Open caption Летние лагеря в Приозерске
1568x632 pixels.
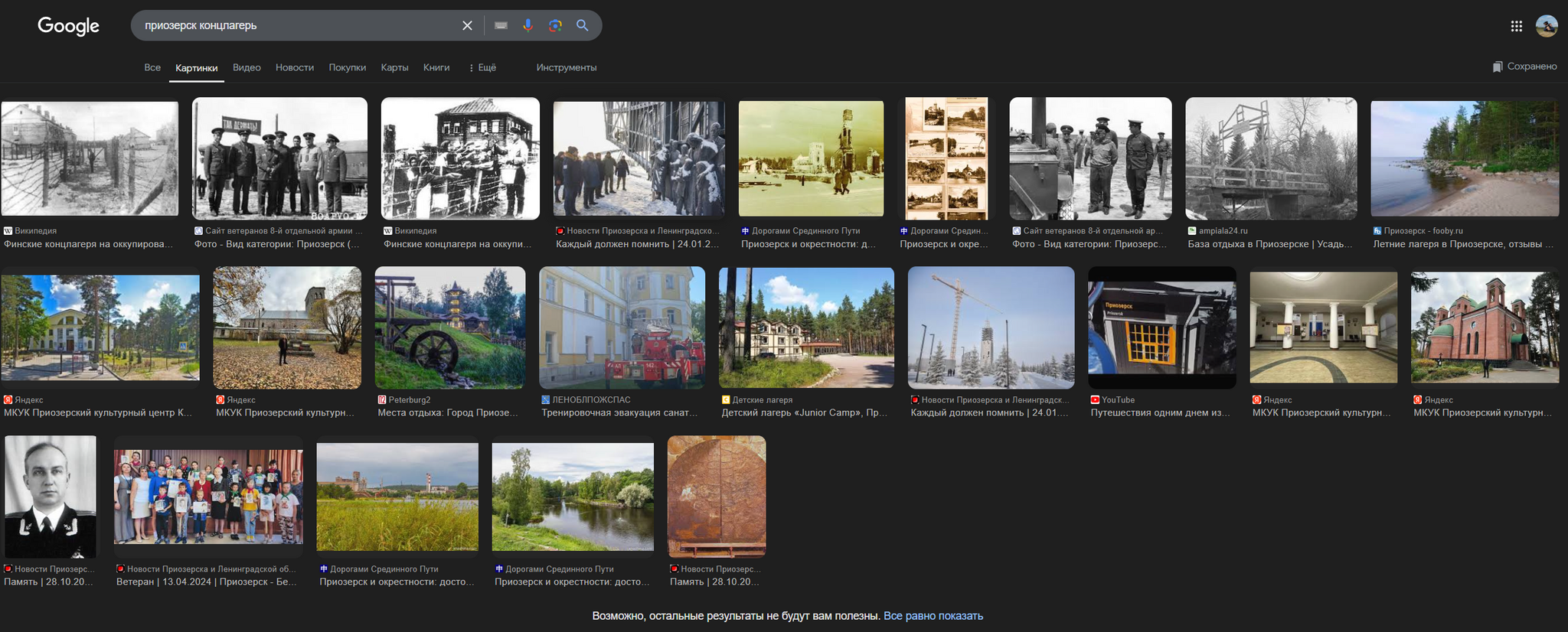1463,244
